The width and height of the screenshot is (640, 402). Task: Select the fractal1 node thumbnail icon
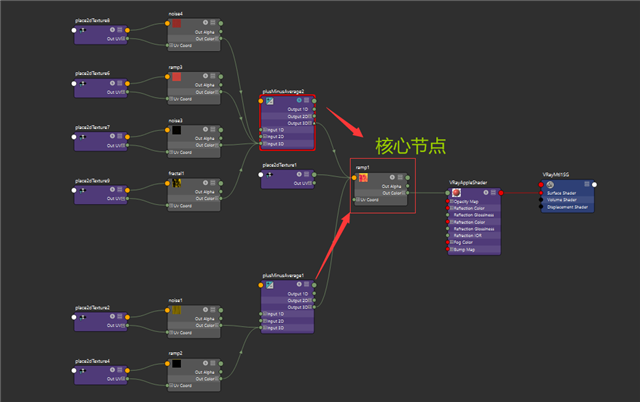177,184
